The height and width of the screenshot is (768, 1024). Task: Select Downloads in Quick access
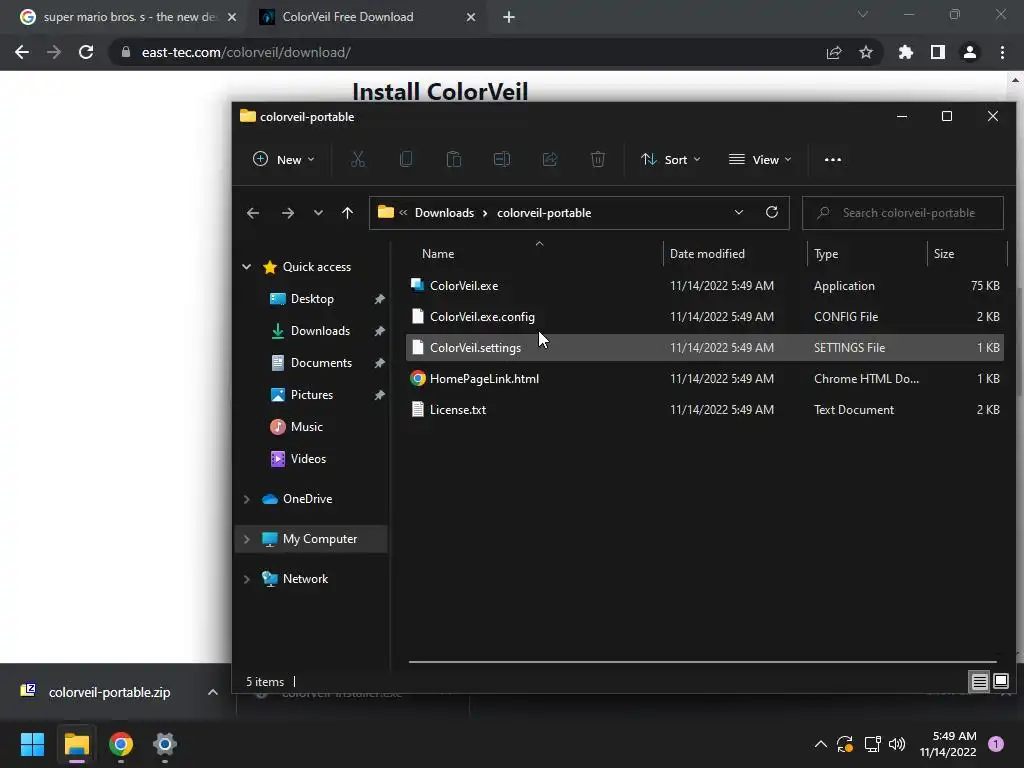[x=320, y=330]
